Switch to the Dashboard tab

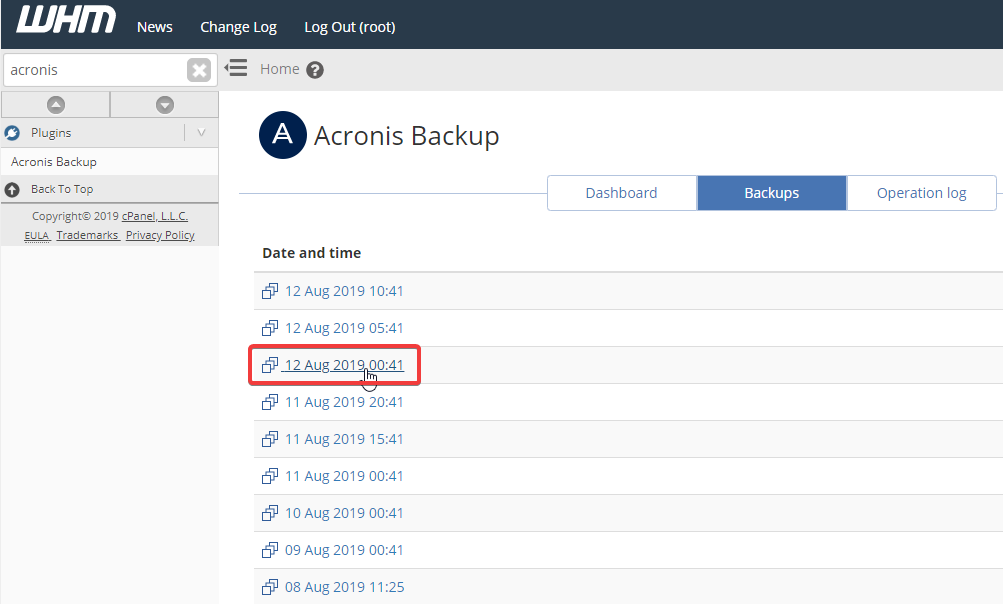622,193
